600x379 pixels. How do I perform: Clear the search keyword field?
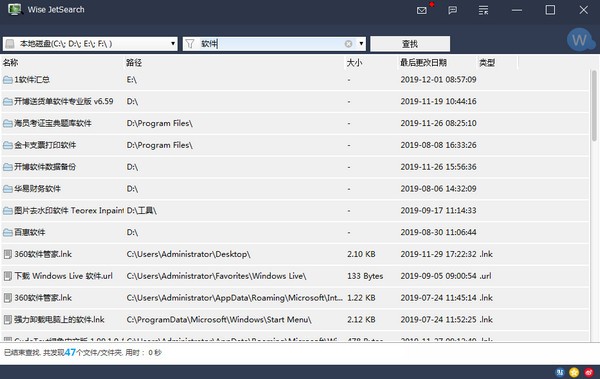[x=348, y=44]
